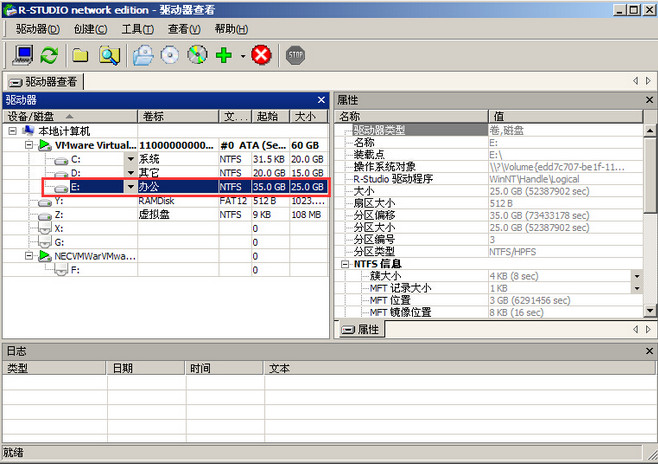Click the scan magnifier toolbar icon
The image size is (658, 465).
(x=110, y=55)
